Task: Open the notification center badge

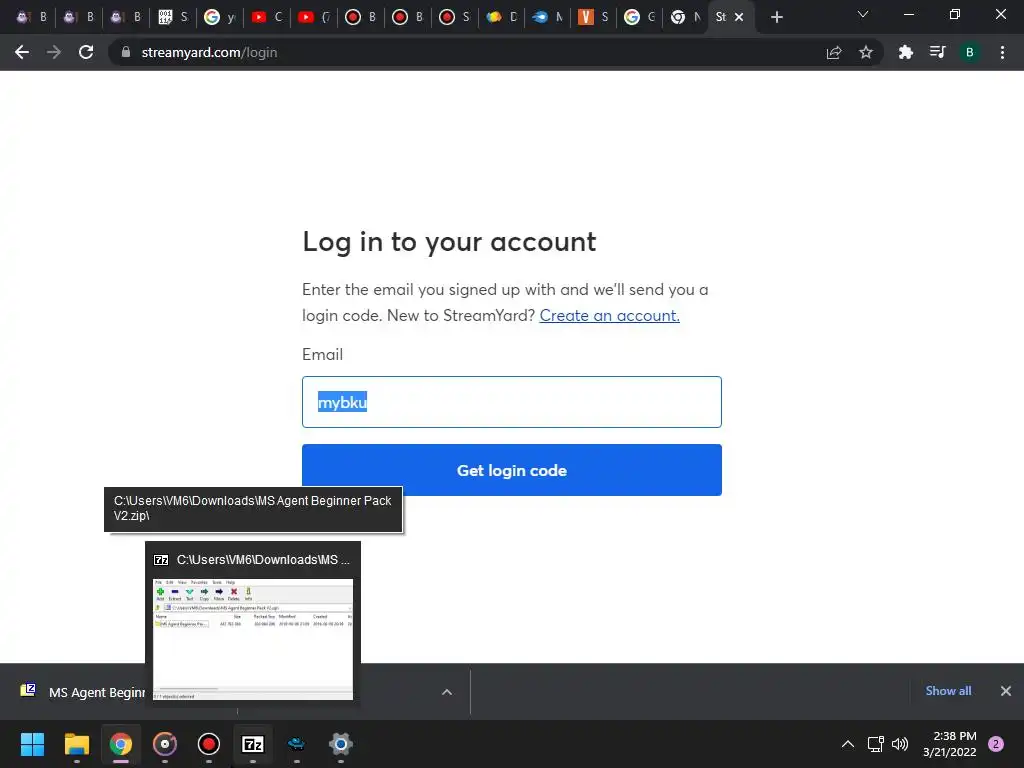Action: point(996,744)
